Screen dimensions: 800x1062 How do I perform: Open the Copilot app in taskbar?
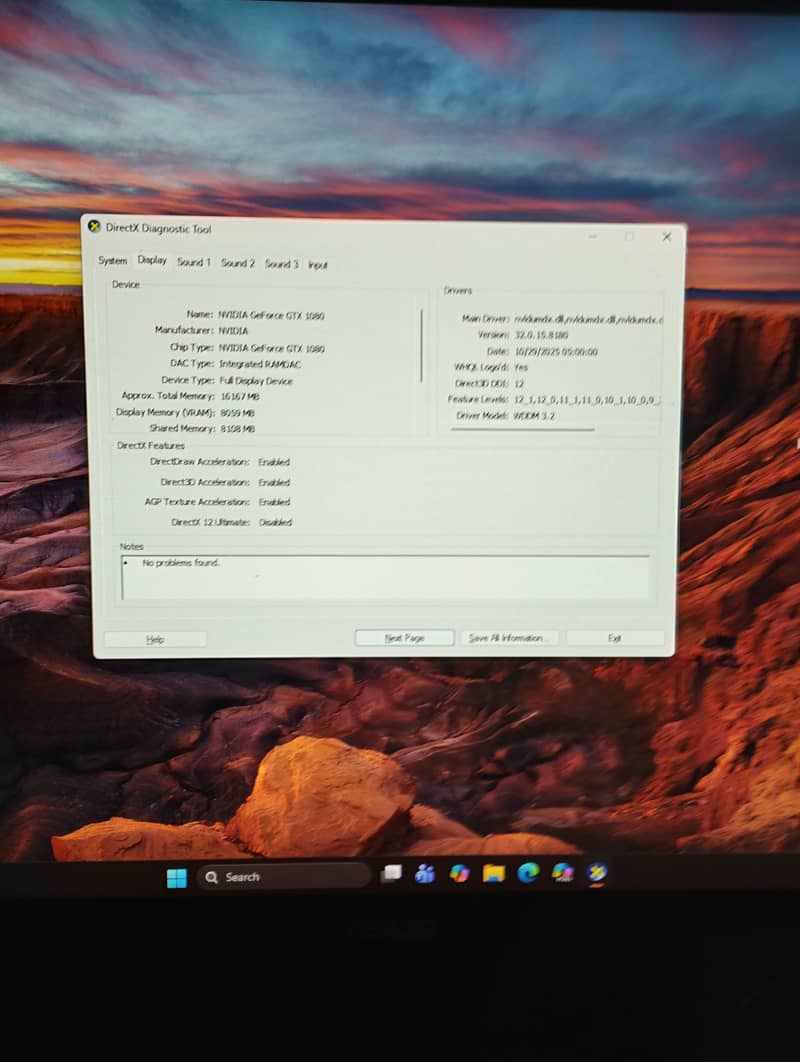pos(459,873)
